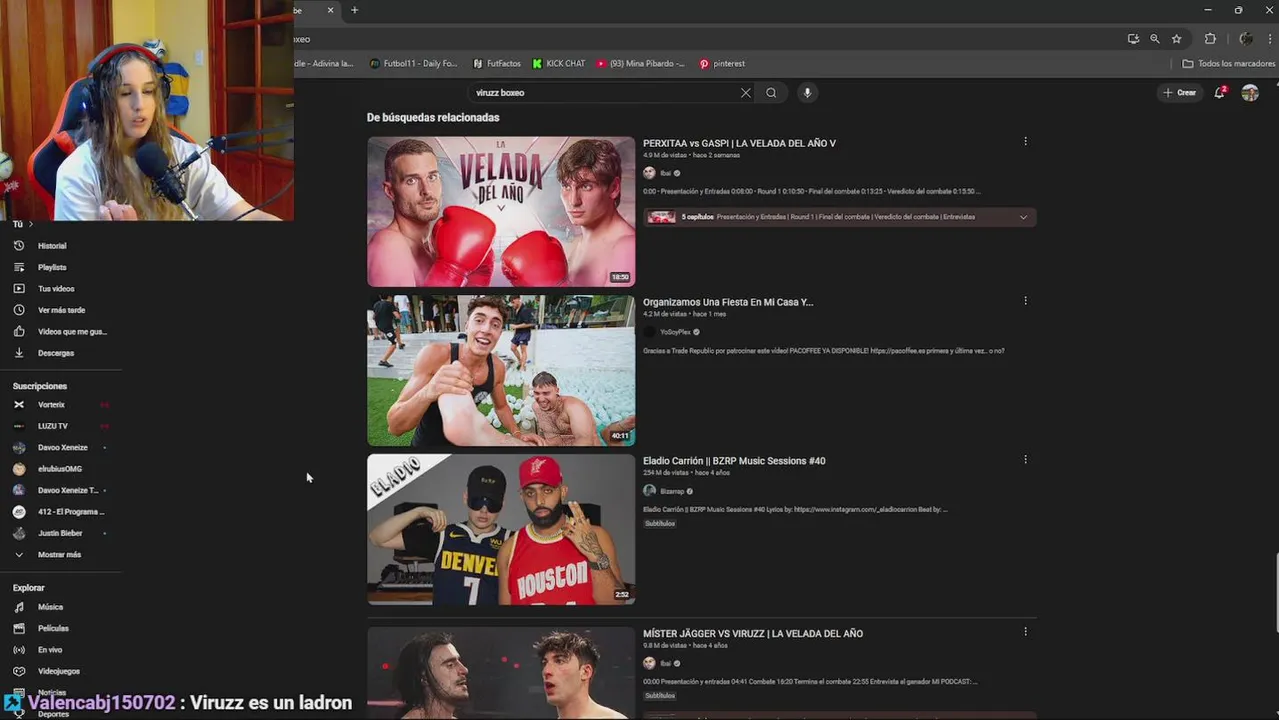This screenshot has width=1279, height=720.
Task: Open the Videojuegos category
Action: 60,671
